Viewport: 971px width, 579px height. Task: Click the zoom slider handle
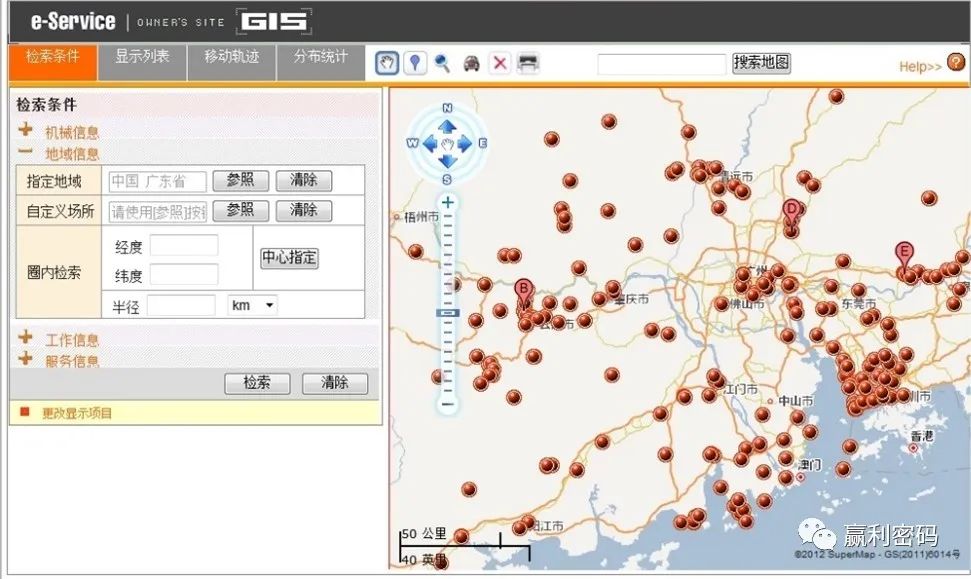pyautogui.click(x=448, y=313)
